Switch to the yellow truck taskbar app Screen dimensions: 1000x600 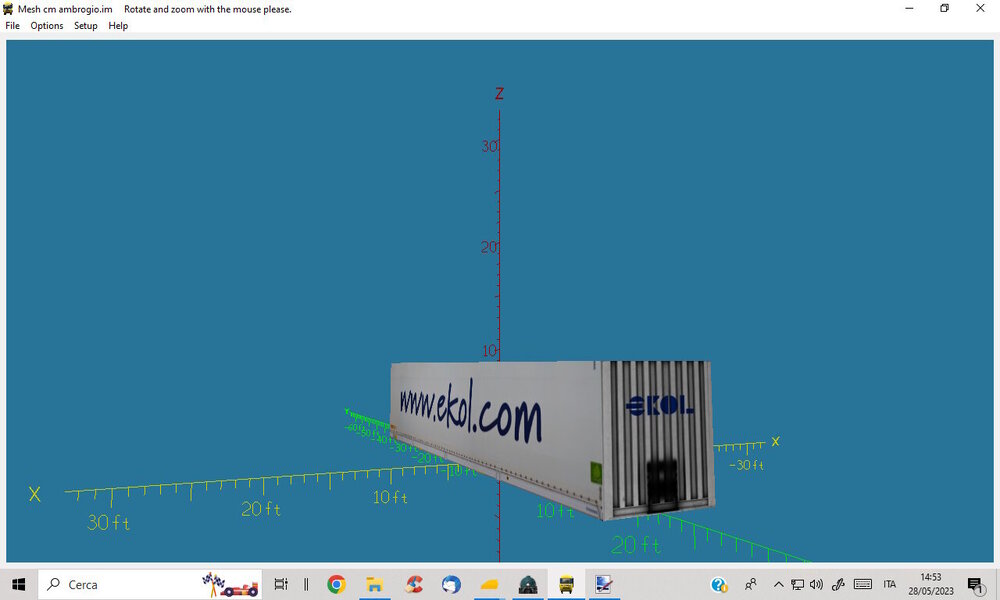point(566,584)
